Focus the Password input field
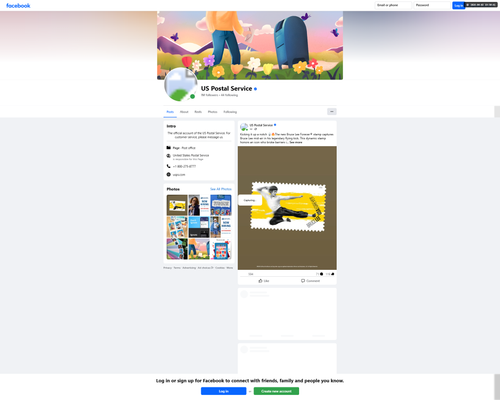Screen dimensions: 500x400 432,5
